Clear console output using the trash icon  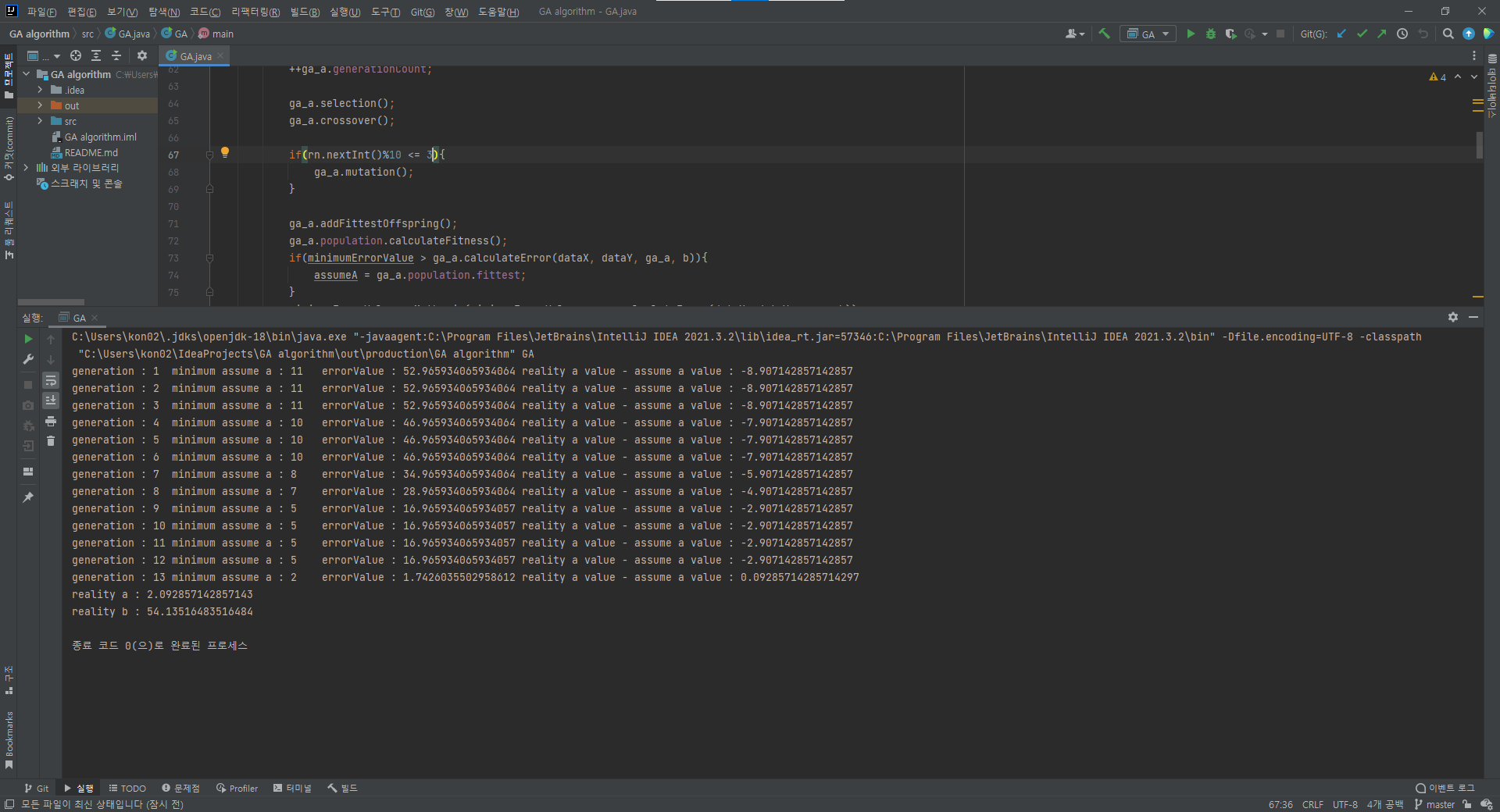51,441
